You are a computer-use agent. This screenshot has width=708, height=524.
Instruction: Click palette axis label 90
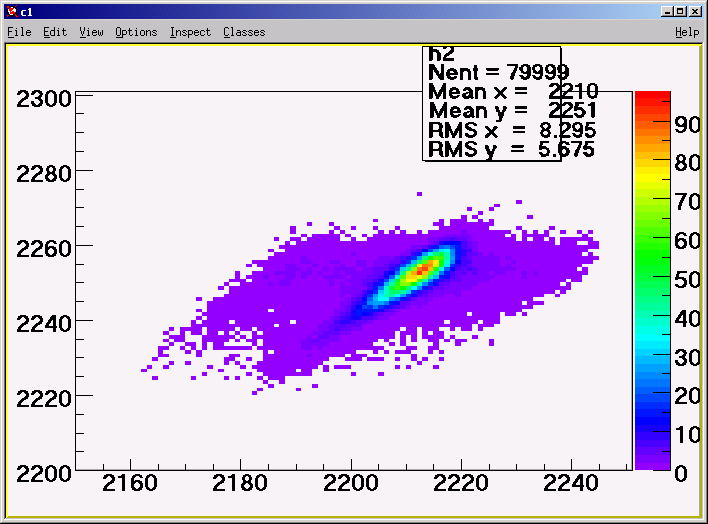[688, 125]
